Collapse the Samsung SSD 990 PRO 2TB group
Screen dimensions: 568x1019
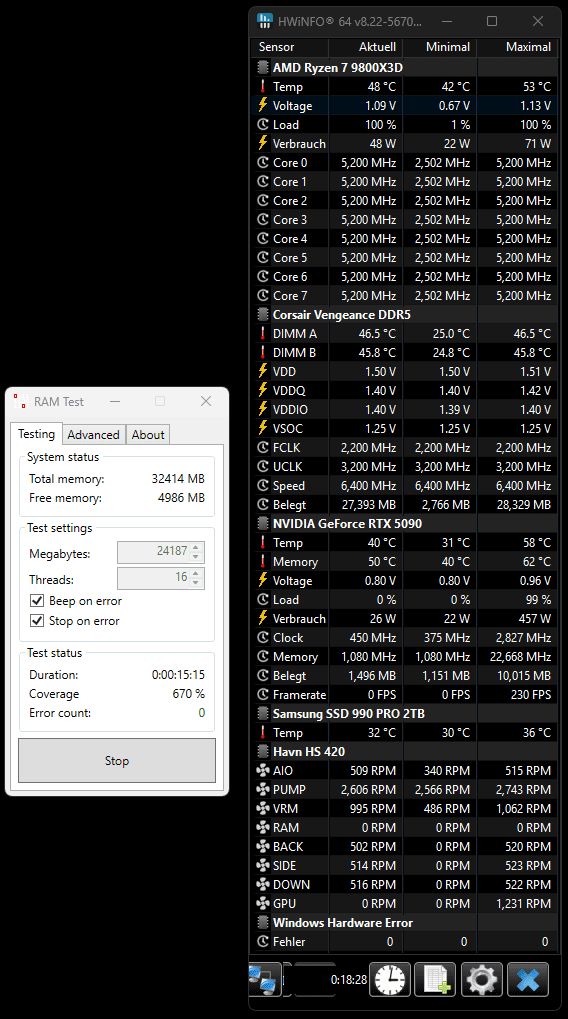(263, 714)
